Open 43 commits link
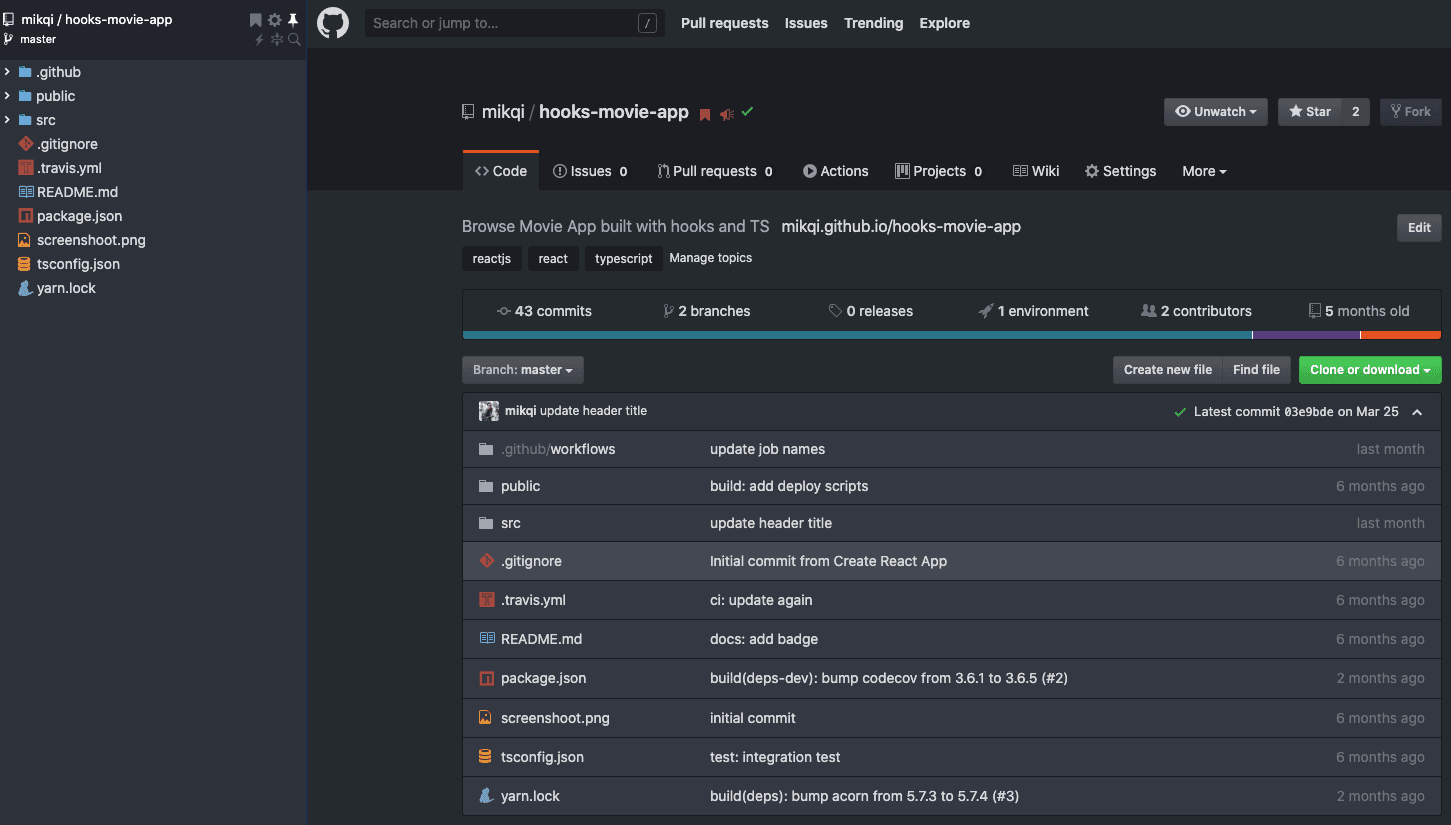 [x=545, y=311]
